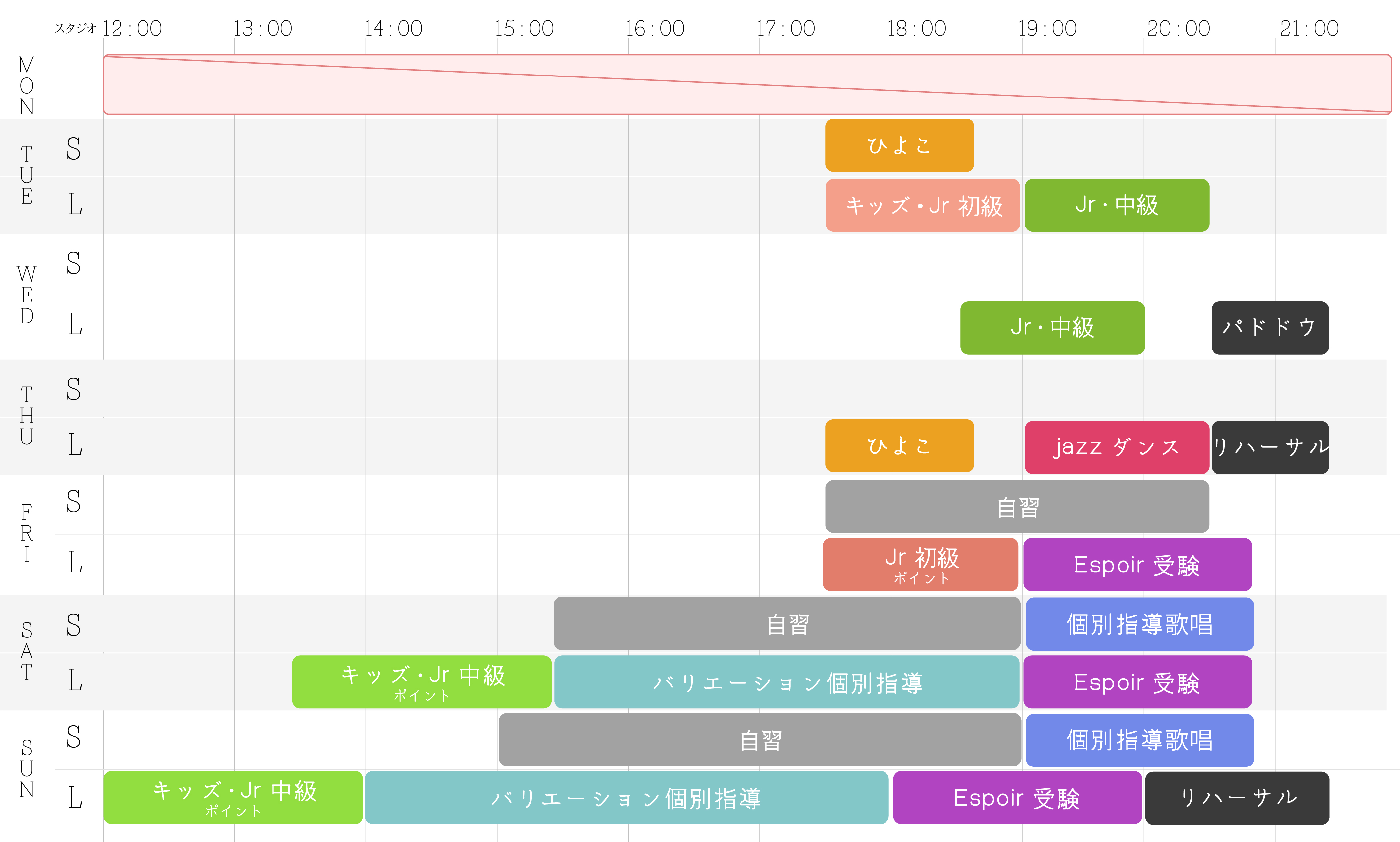
Task: Click Friday Espoir 受験 block
Action: click(x=1138, y=565)
